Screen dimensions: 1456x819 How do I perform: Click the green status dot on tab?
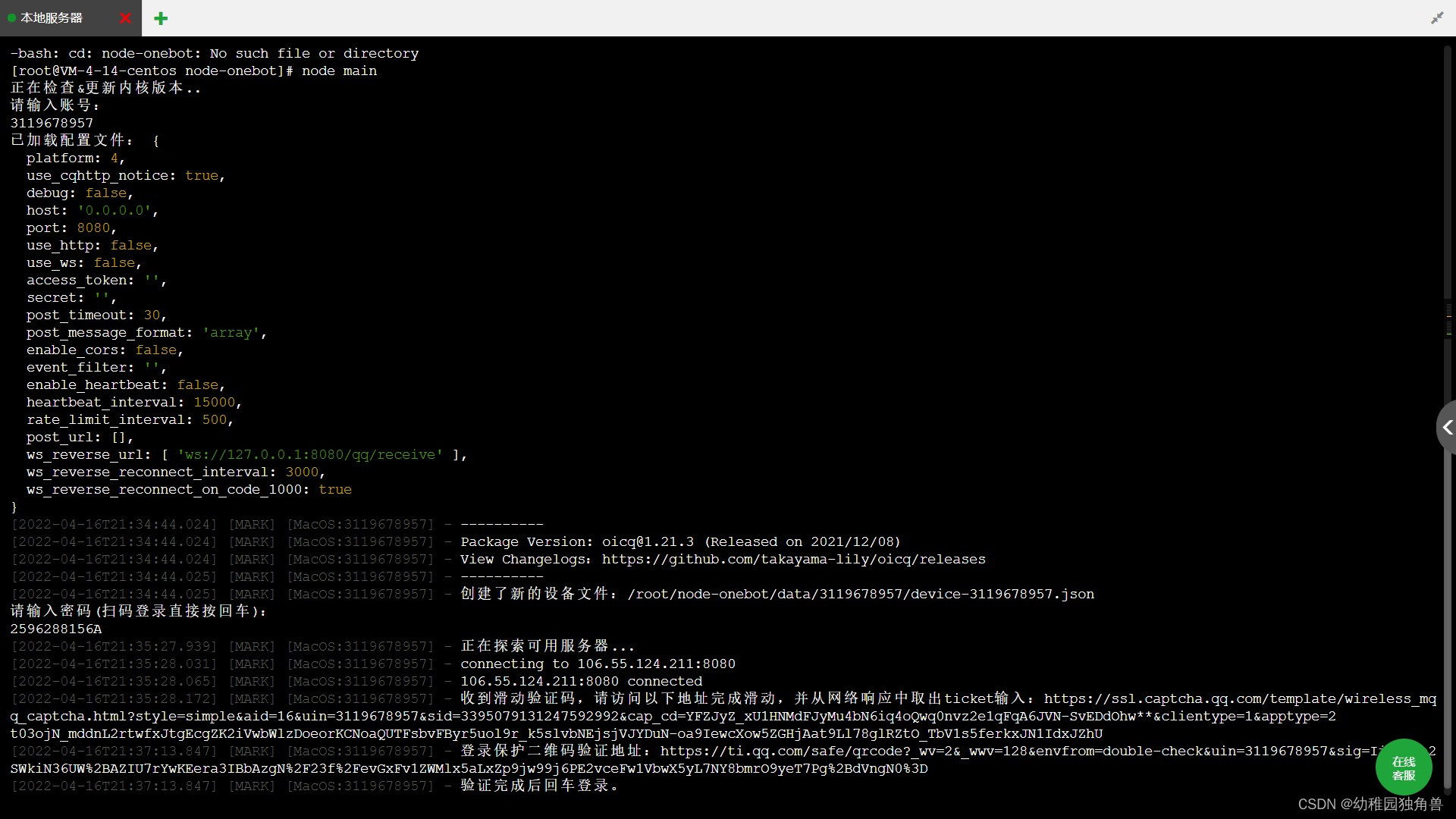[x=11, y=18]
